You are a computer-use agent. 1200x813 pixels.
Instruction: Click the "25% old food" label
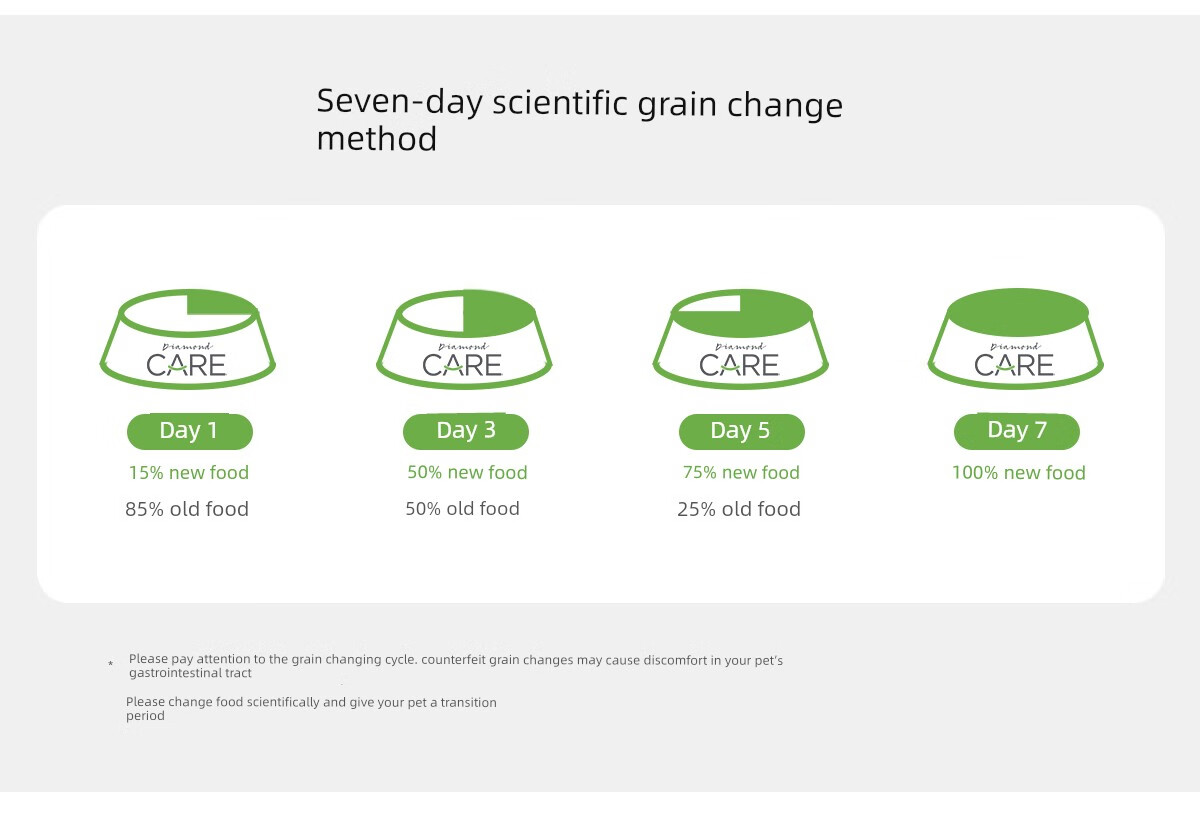739,509
